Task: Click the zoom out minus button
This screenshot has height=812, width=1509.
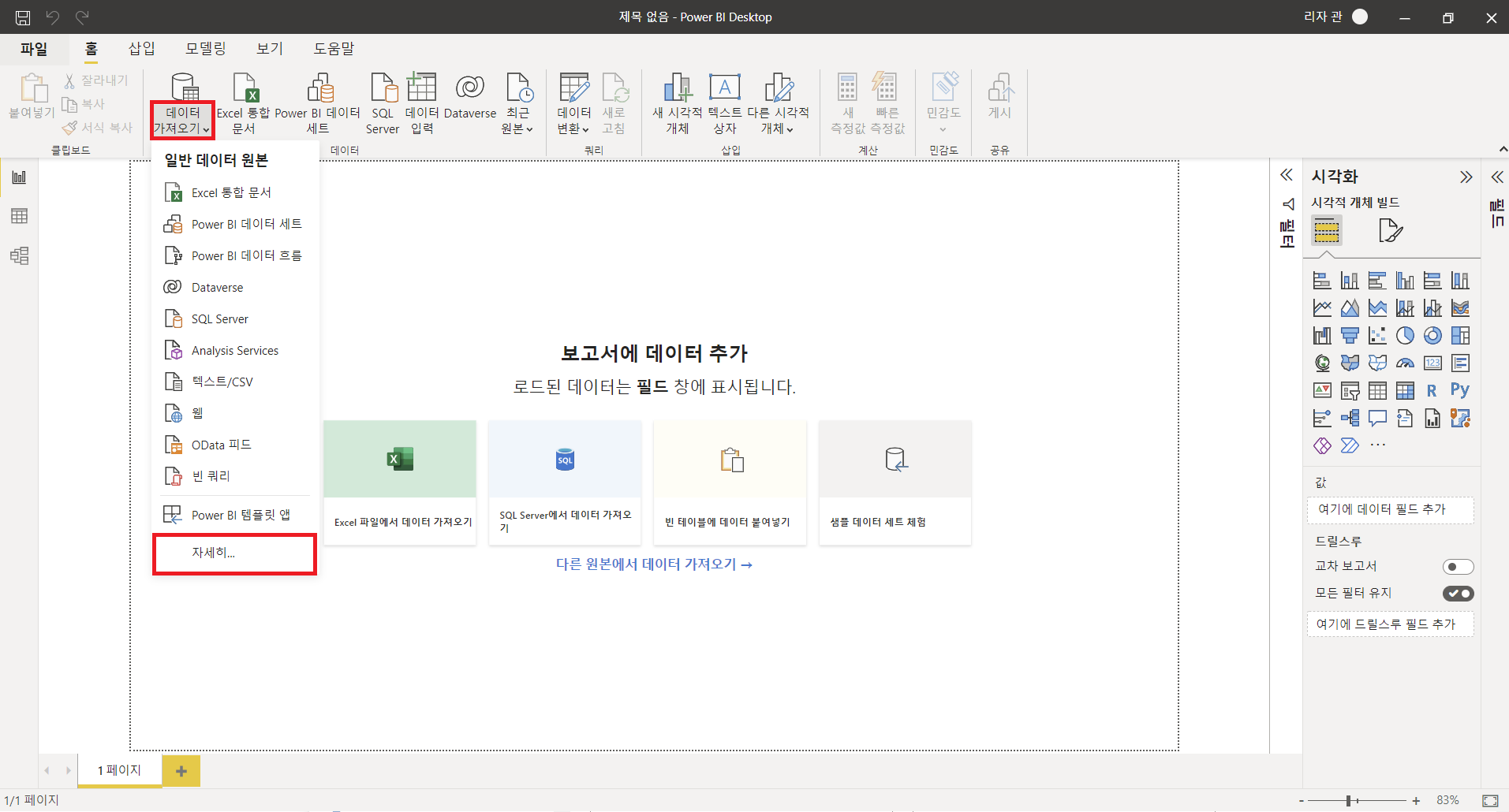Action: pyautogui.click(x=1302, y=800)
